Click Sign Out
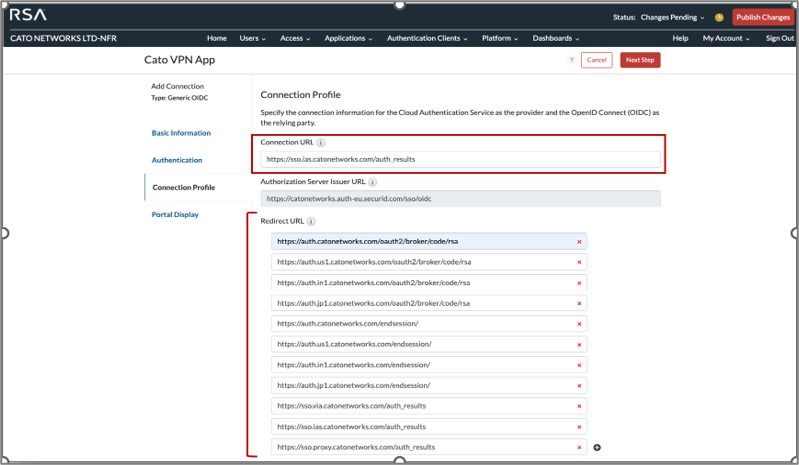Image resolution: width=799 pixels, height=465 pixels. coord(780,38)
